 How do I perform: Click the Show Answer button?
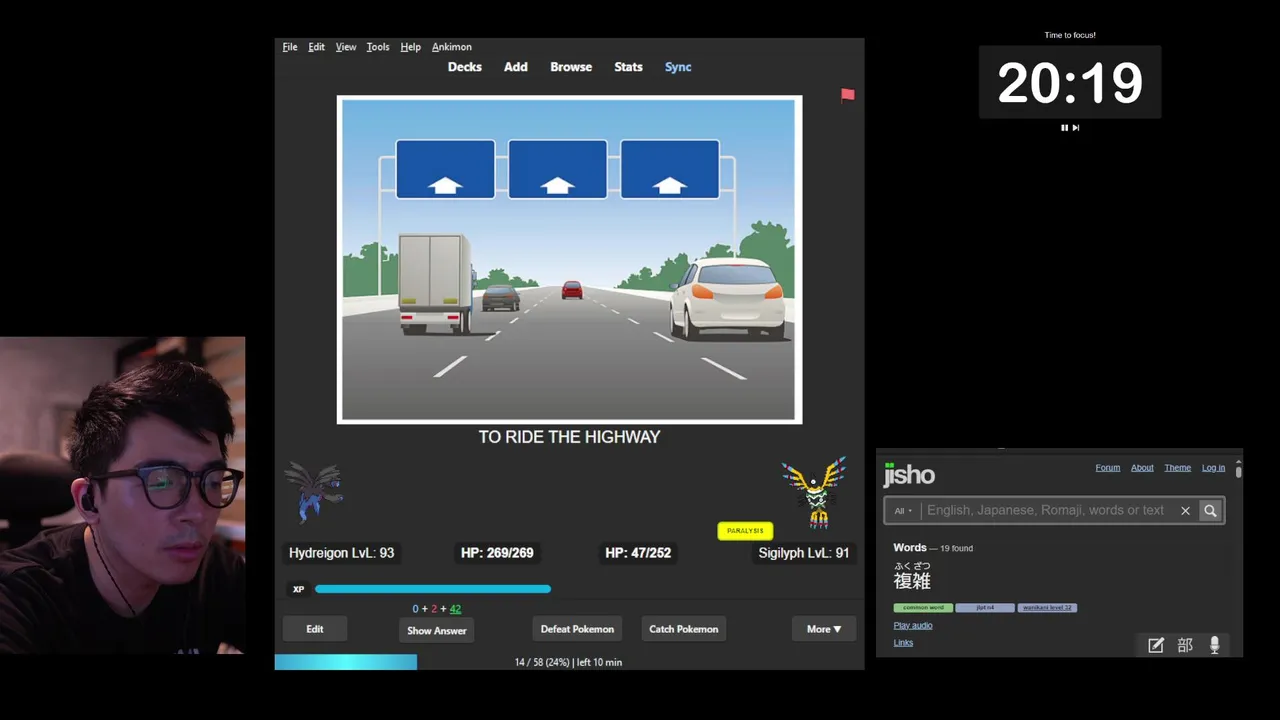437,630
